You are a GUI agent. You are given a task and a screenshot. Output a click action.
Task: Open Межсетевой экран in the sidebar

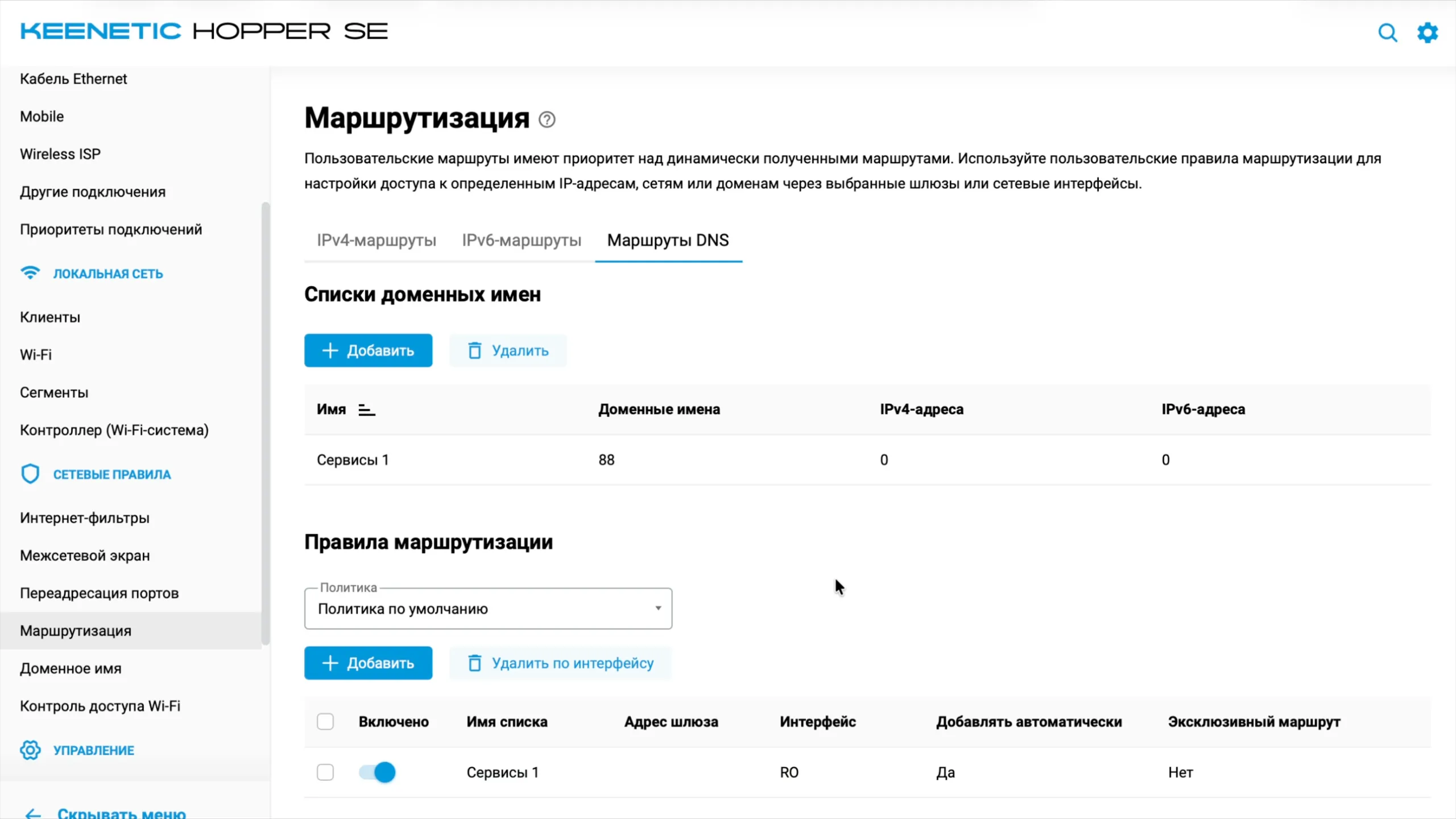85,555
